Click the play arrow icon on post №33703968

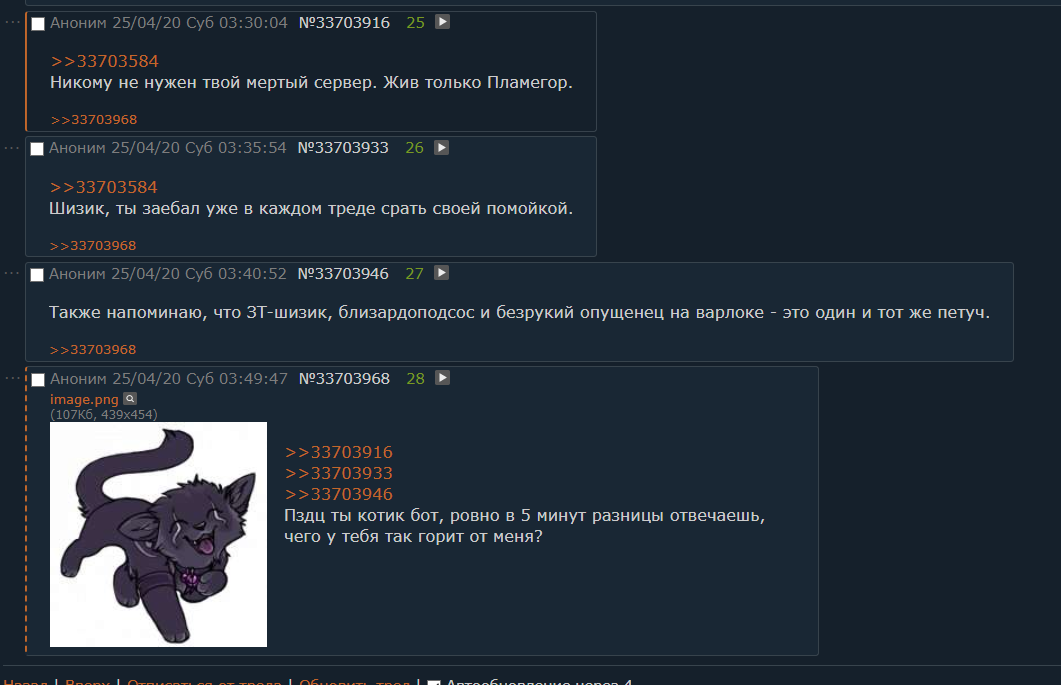coord(442,378)
